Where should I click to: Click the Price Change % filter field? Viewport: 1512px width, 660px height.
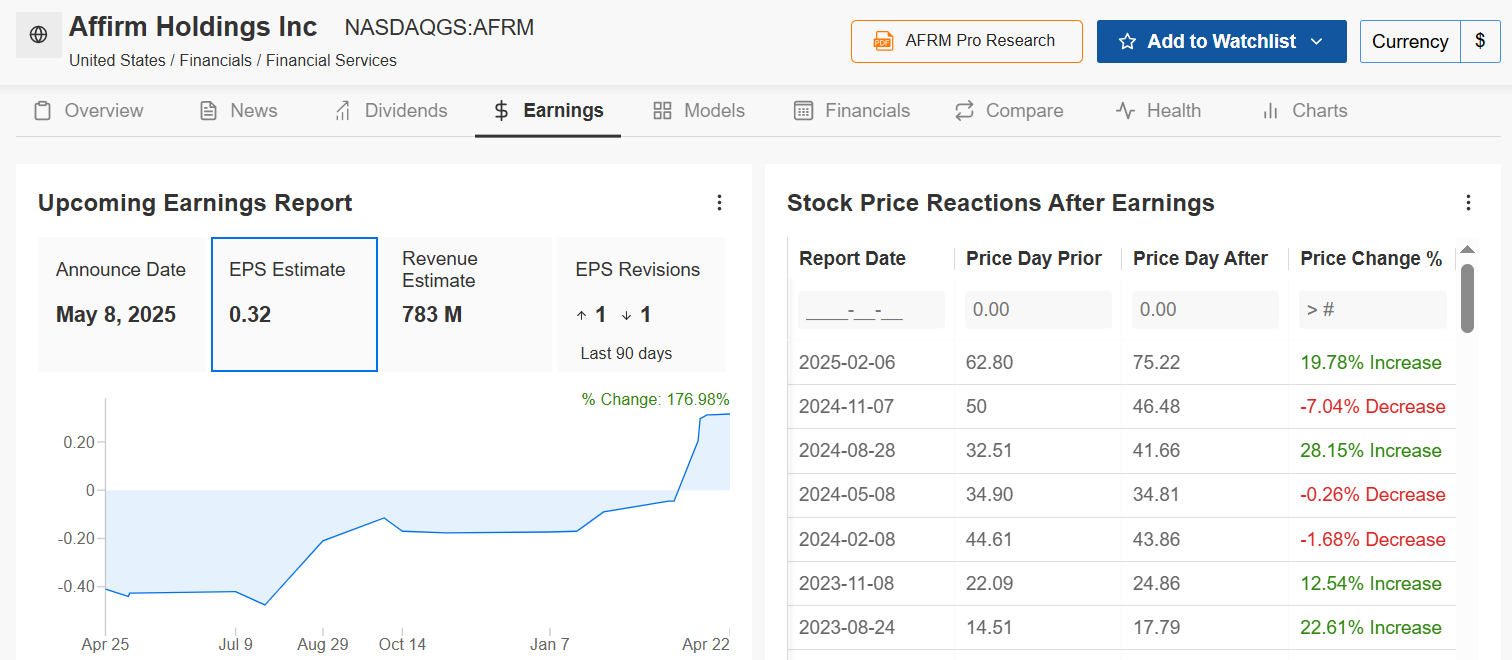tap(1372, 310)
